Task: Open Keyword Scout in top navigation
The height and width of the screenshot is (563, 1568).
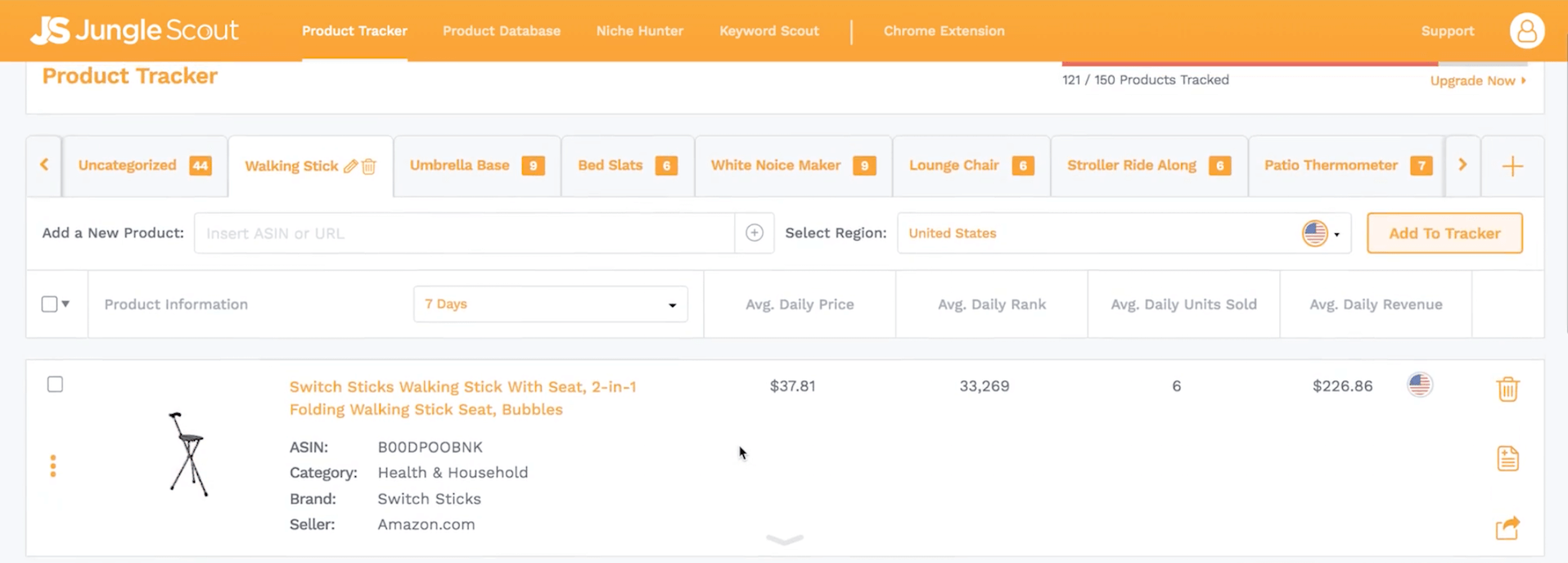Action: [x=768, y=31]
